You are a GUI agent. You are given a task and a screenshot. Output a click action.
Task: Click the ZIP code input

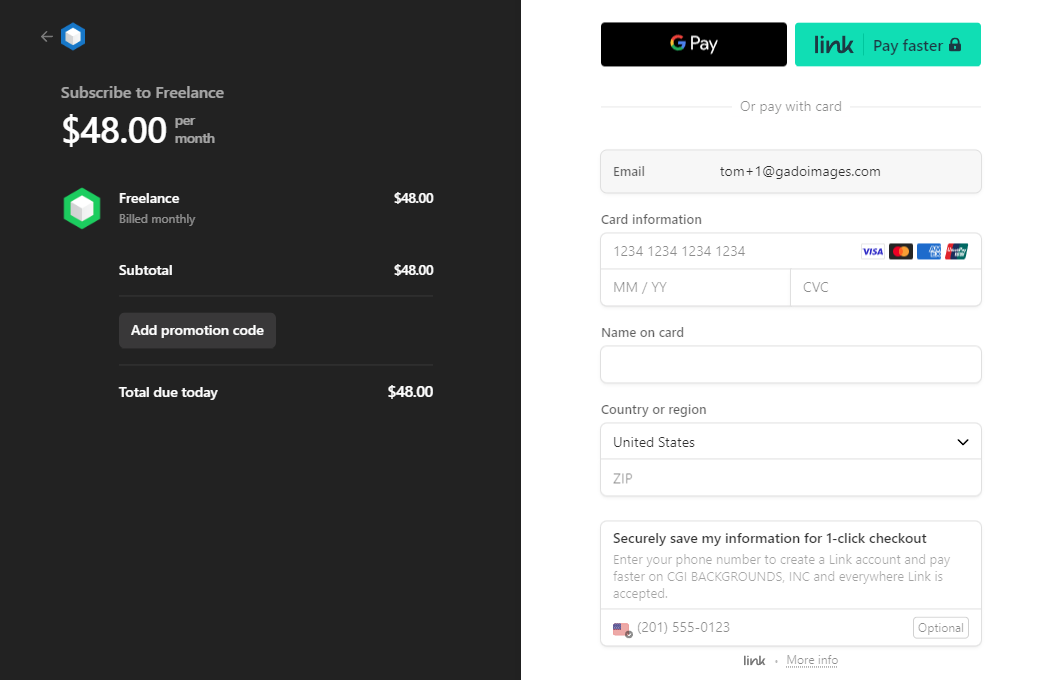790,478
